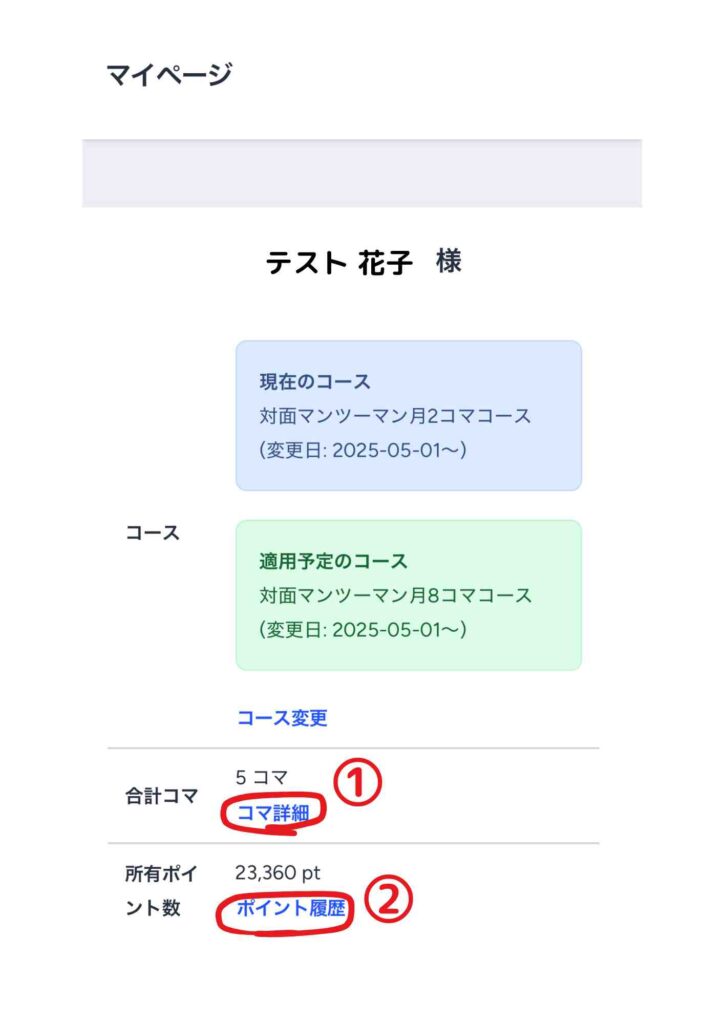The height and width of the screenshot is (1024, 724).
Task: Click the user name テスト 花子 様
Action: (363, 263)
